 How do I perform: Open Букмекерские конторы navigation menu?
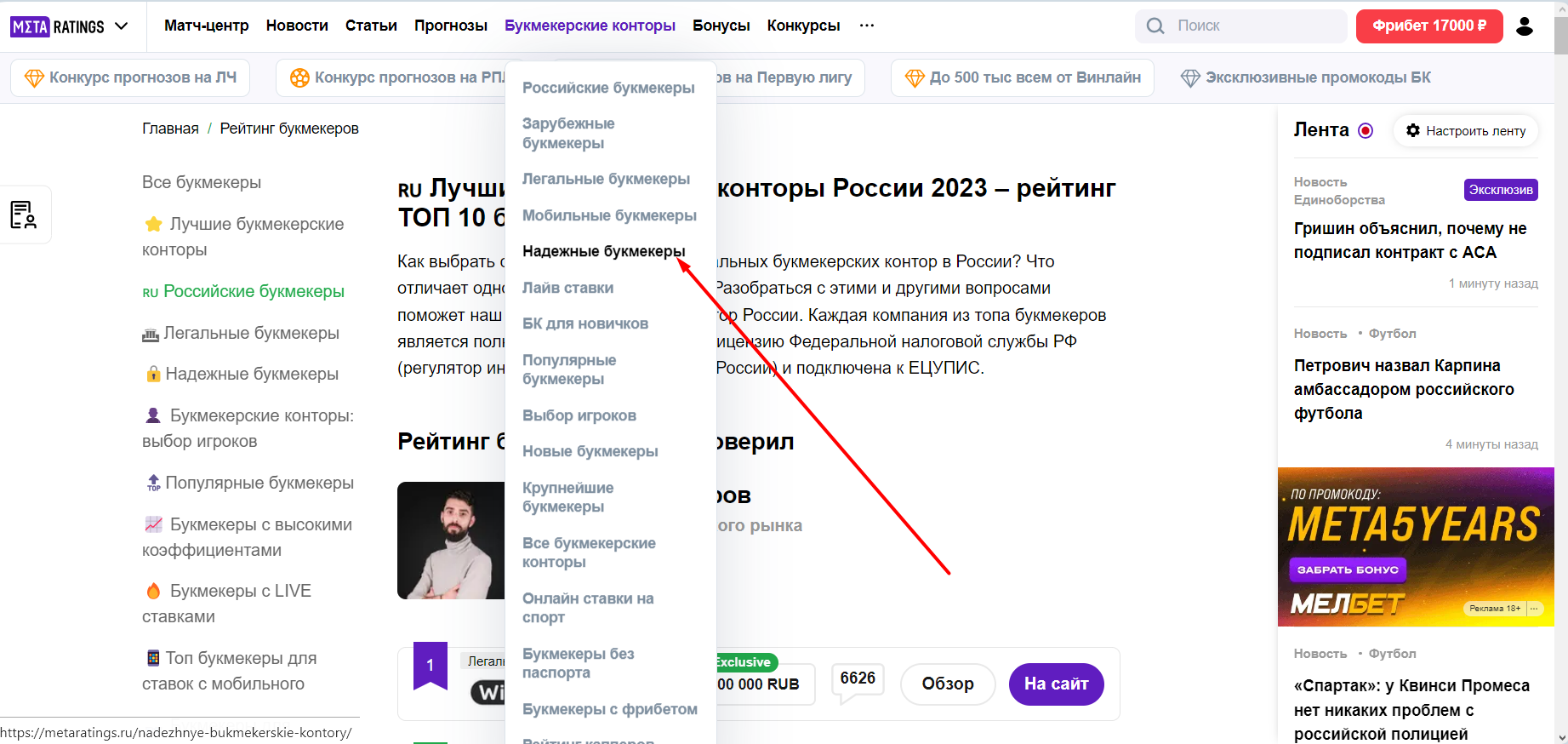[x=590, y=26]
